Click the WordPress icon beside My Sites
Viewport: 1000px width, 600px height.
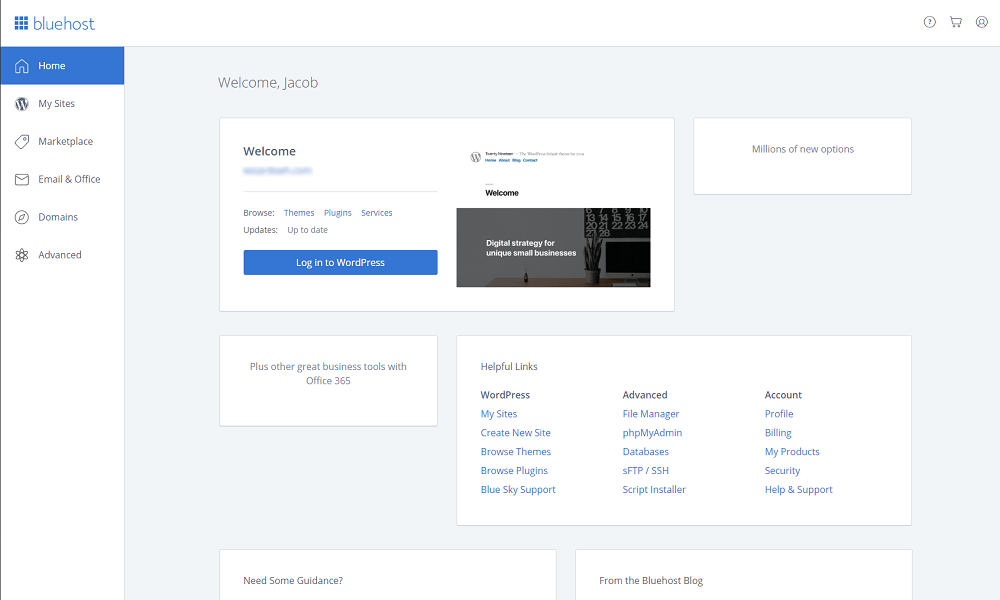coord(22,104)
